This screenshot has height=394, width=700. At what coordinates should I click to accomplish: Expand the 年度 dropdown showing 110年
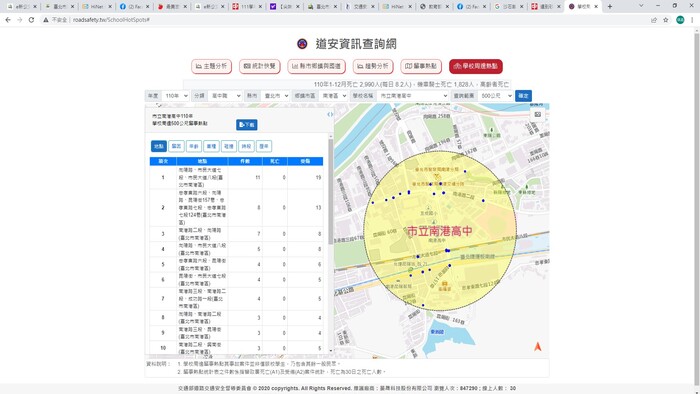pos(175,96)
